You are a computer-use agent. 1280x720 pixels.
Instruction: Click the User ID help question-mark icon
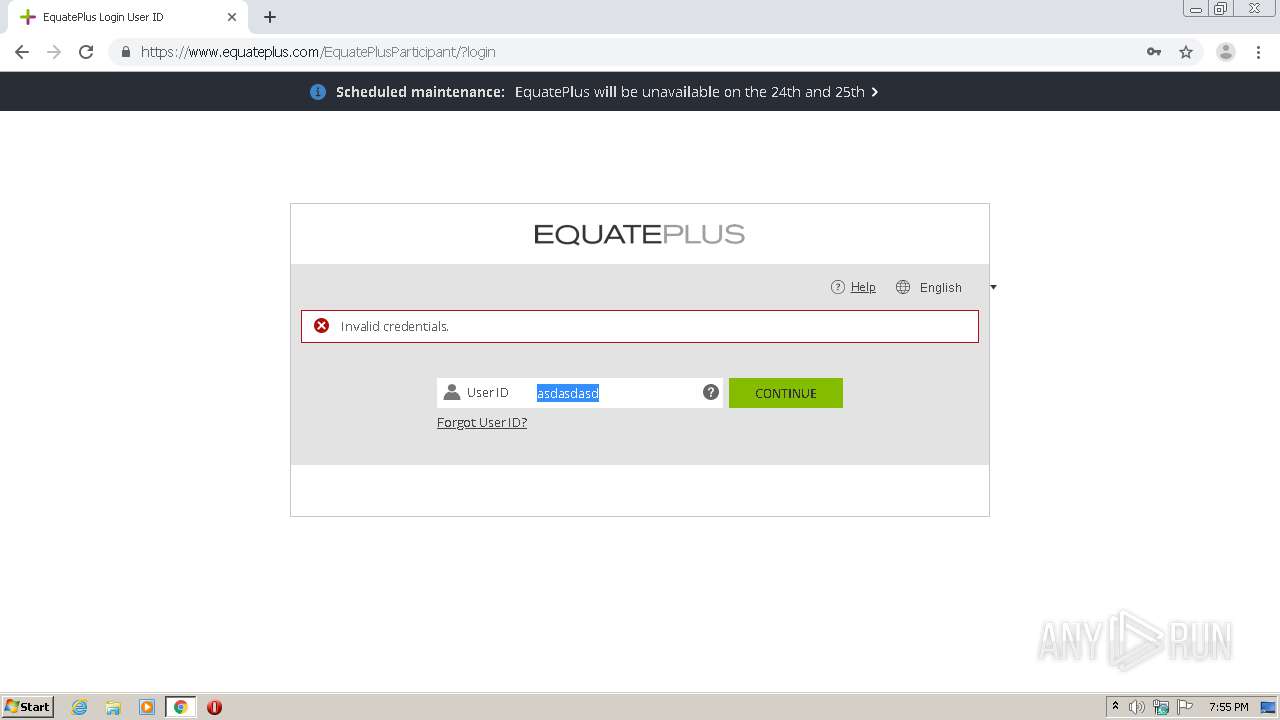[x=711, y=392]
